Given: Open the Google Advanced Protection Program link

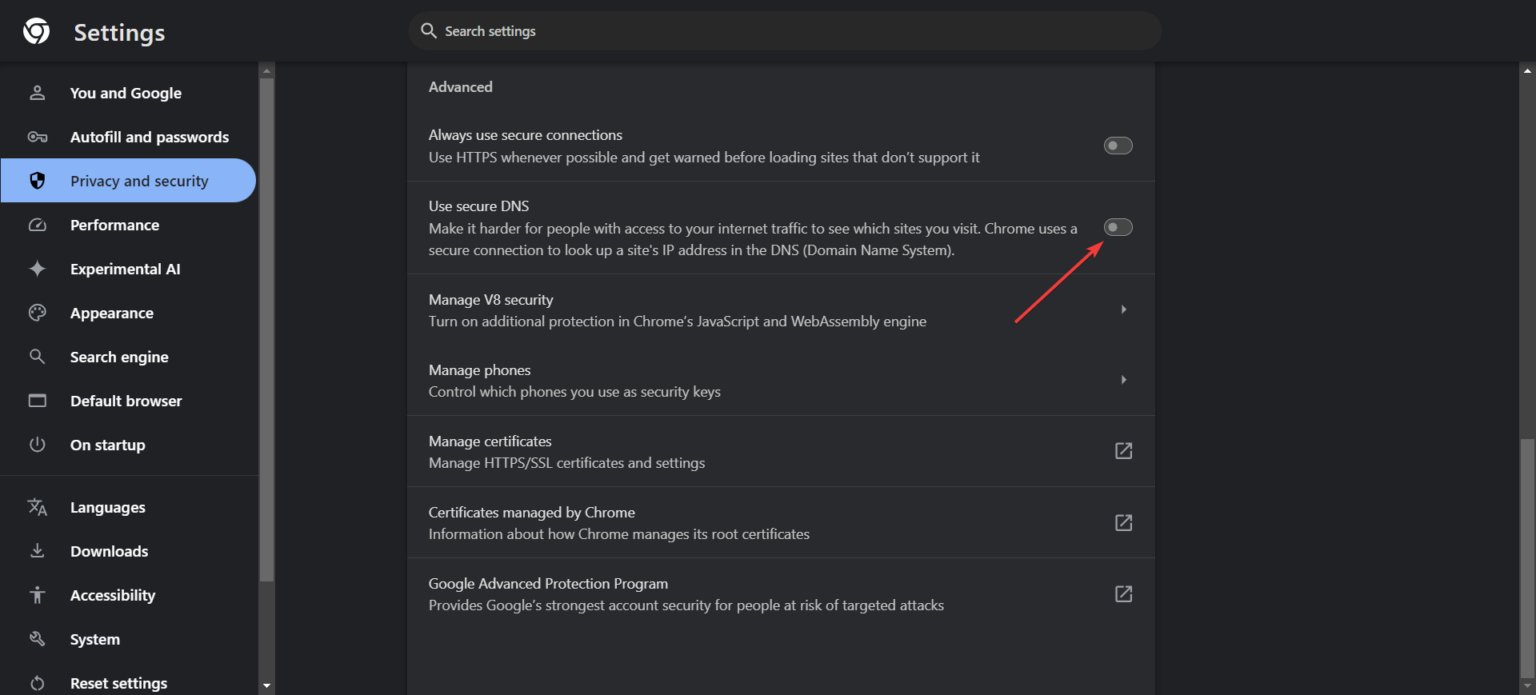Looking at the screenshot, I should click(x=1123, y=594).
